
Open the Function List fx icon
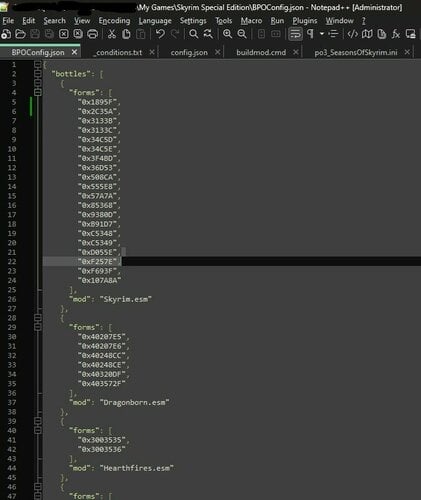coord(396,34)
